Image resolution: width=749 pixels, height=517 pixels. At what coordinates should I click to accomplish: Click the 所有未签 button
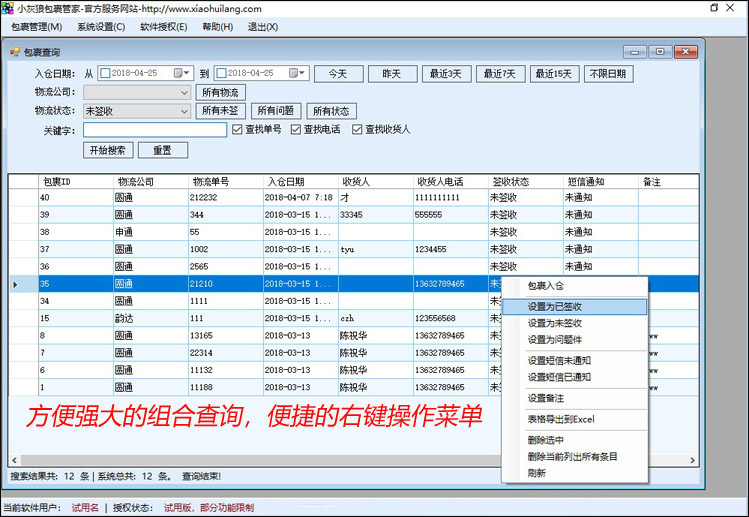coord(221,111)
